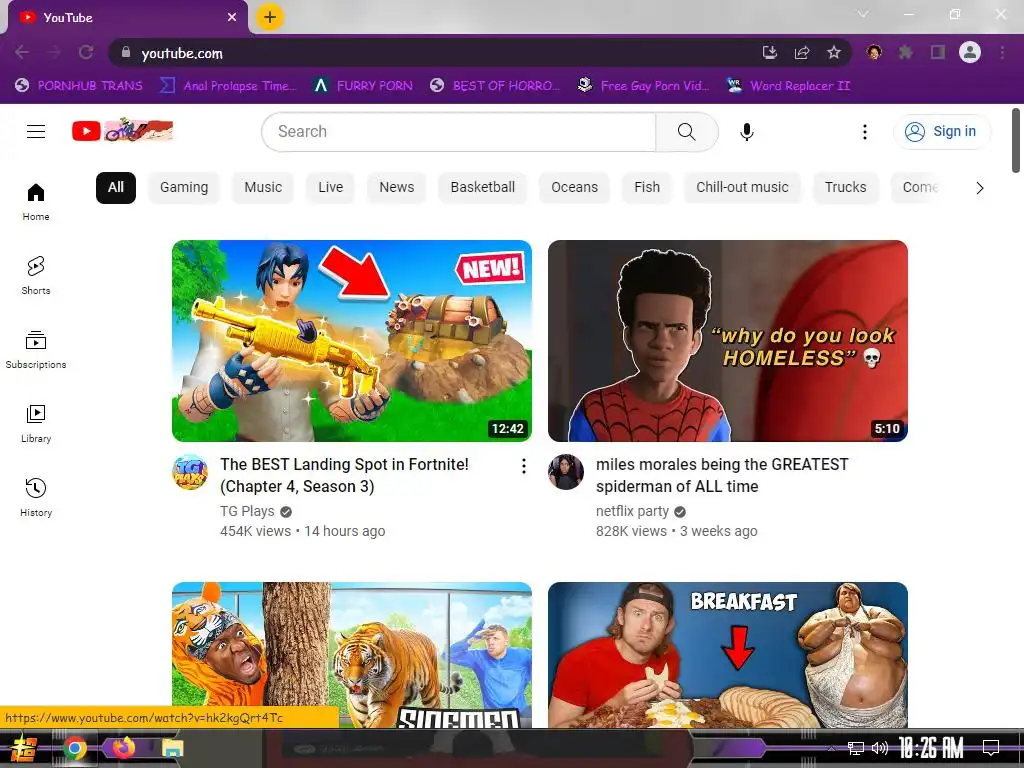Show more category chips with the right arrow
The width and height of the screenshot is (1024, 768).
979,188
